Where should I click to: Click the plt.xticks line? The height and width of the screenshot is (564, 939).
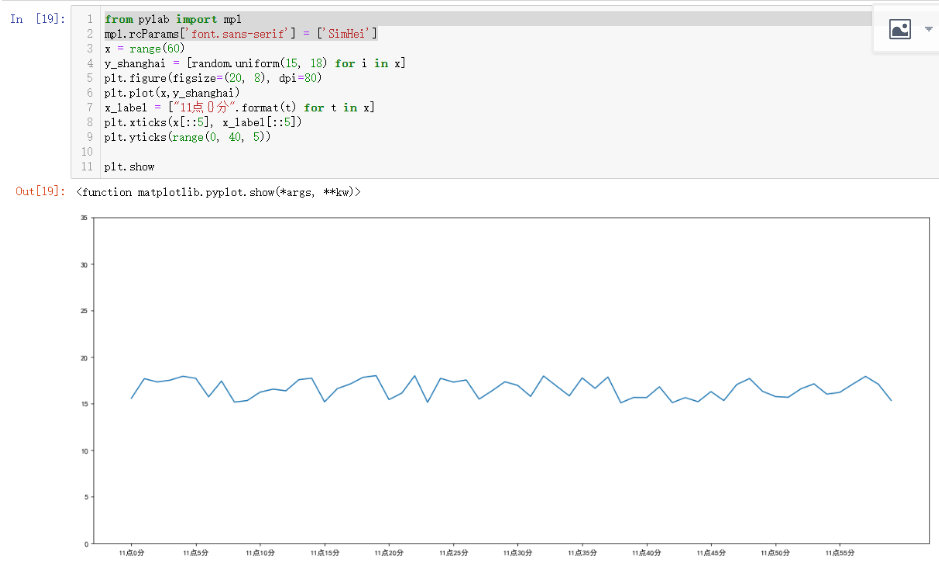coord(203,122)
